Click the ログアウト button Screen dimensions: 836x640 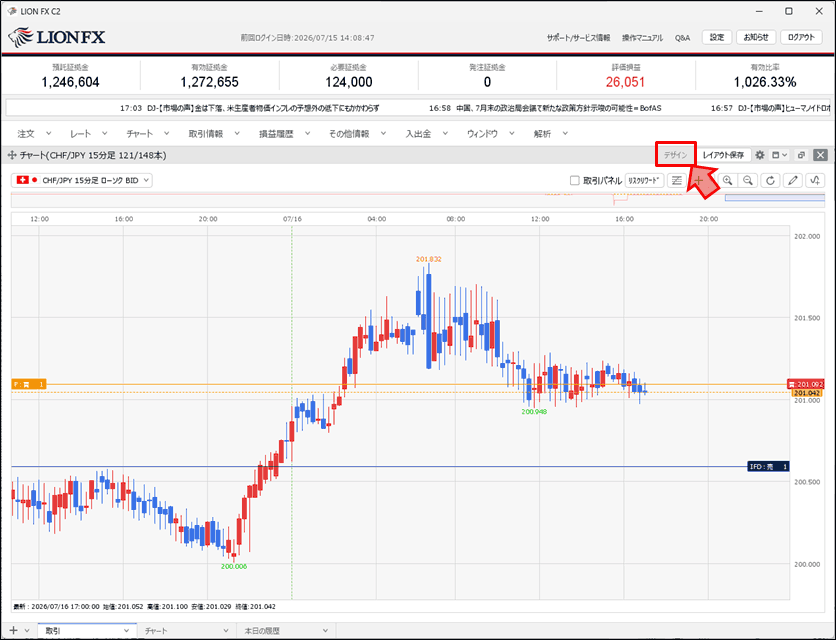pyautogui.click(x=801, y=37)
